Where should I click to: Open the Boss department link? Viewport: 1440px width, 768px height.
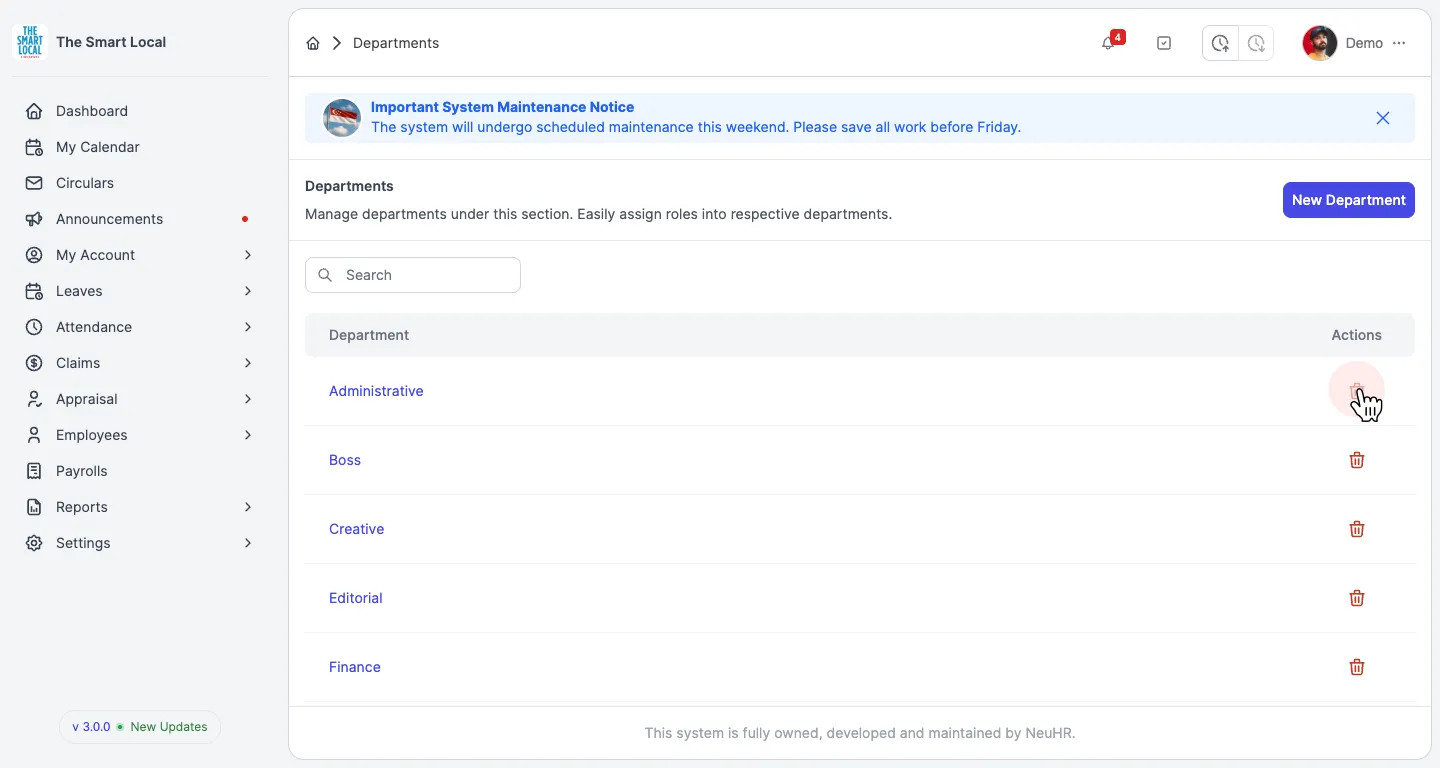pos(345,460)
